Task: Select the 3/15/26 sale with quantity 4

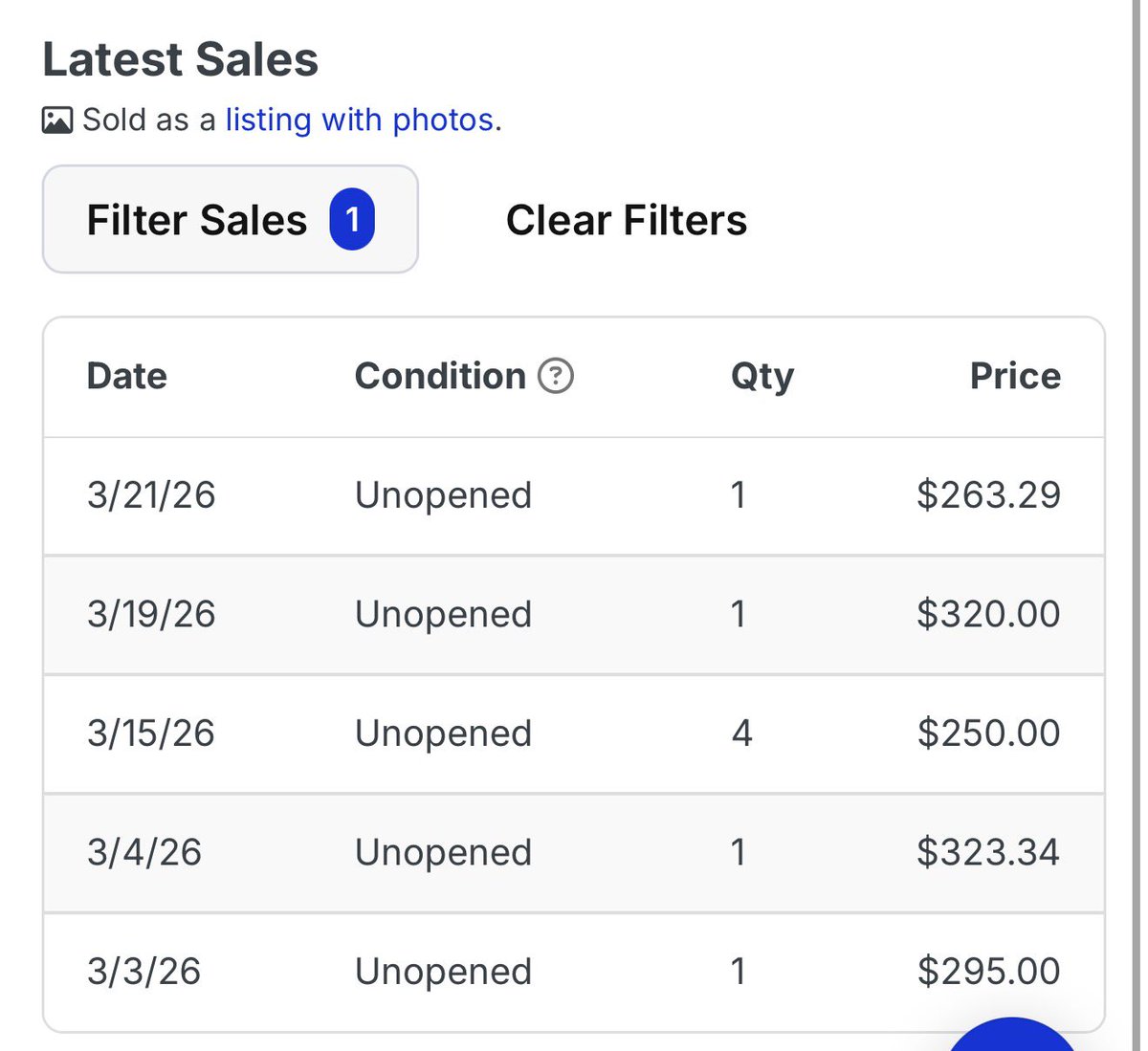Action: click(x=574, y=734)
